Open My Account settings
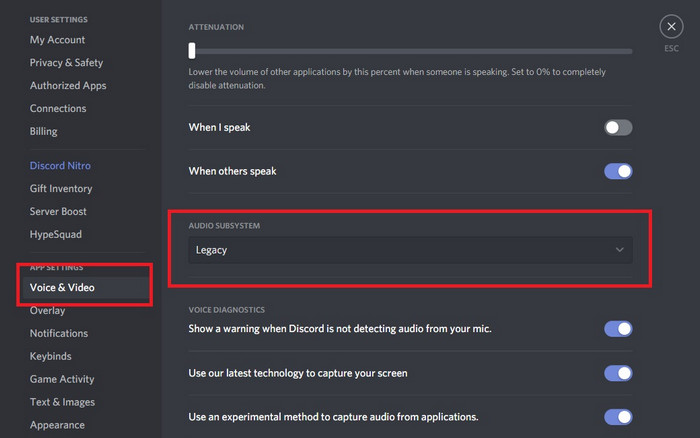Image resolution: width=700 pixels, height=438 pixels. [x=57, y=40]
